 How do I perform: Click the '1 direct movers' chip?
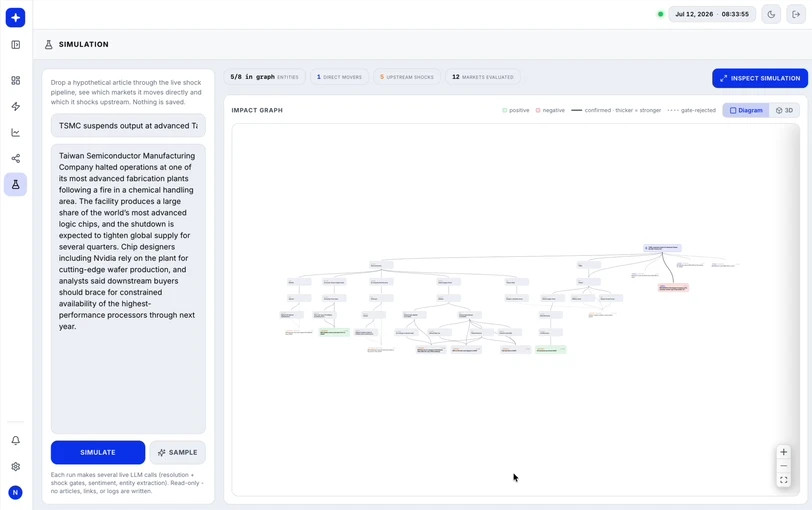pos(339,77)
